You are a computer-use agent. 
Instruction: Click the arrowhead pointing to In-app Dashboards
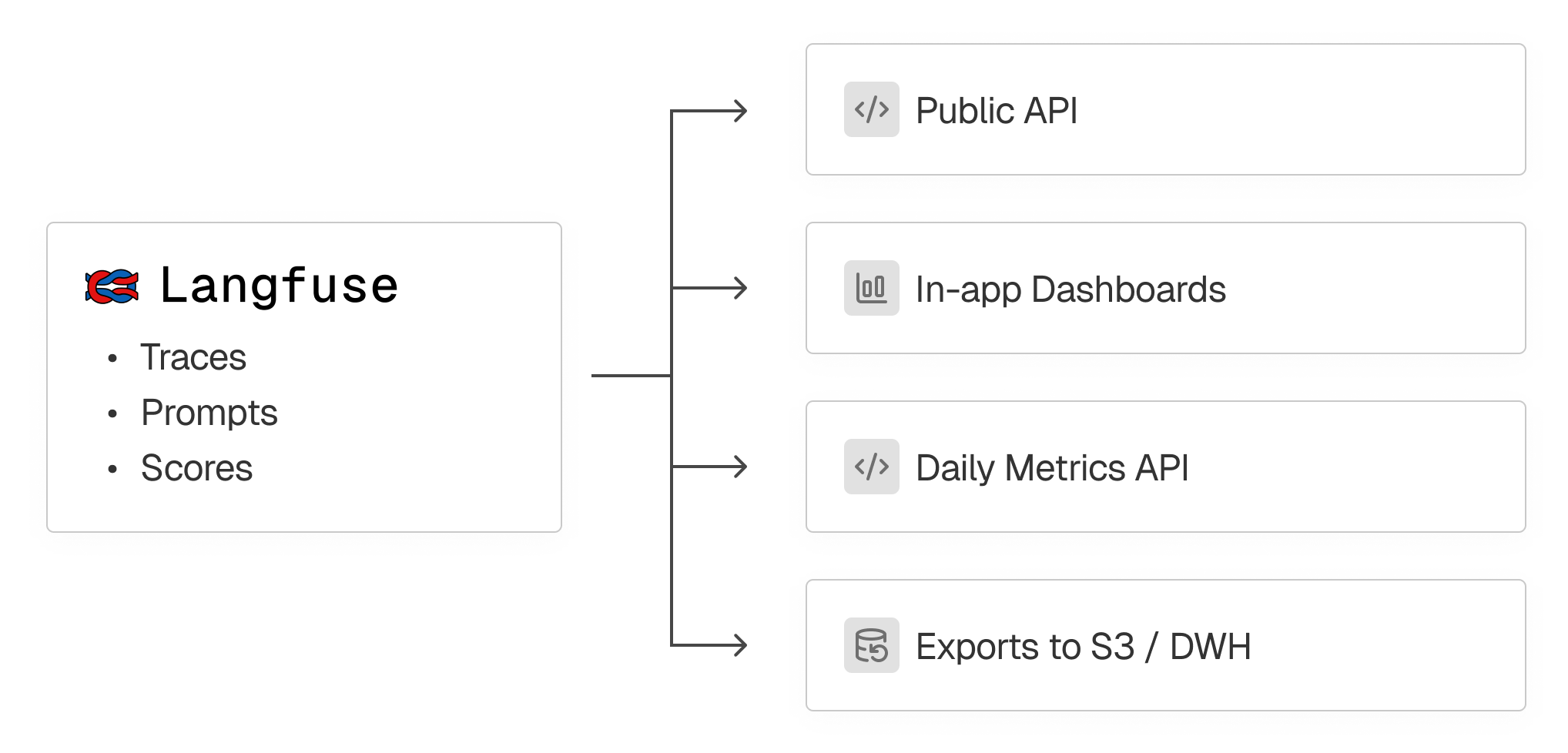740,289
